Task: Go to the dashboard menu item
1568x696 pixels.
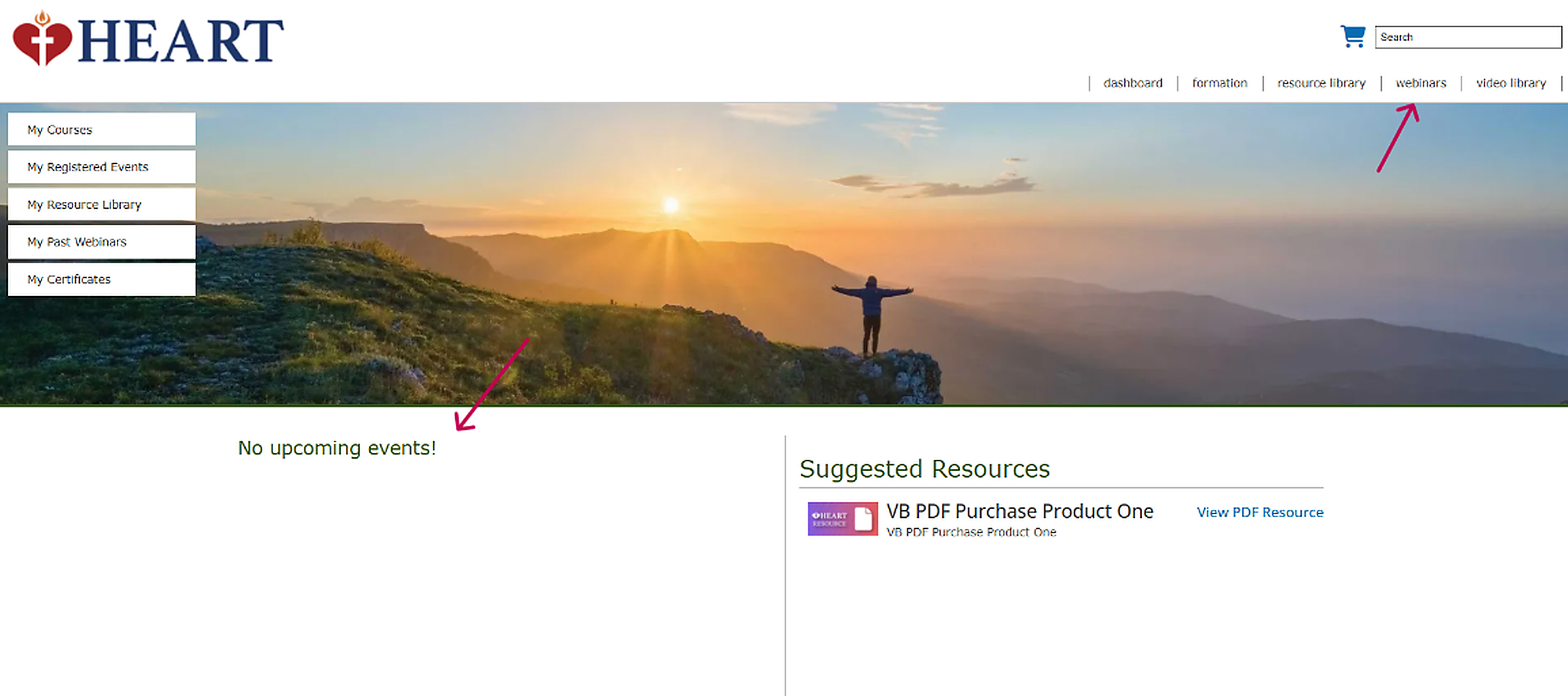Action: click(1133, 83)
